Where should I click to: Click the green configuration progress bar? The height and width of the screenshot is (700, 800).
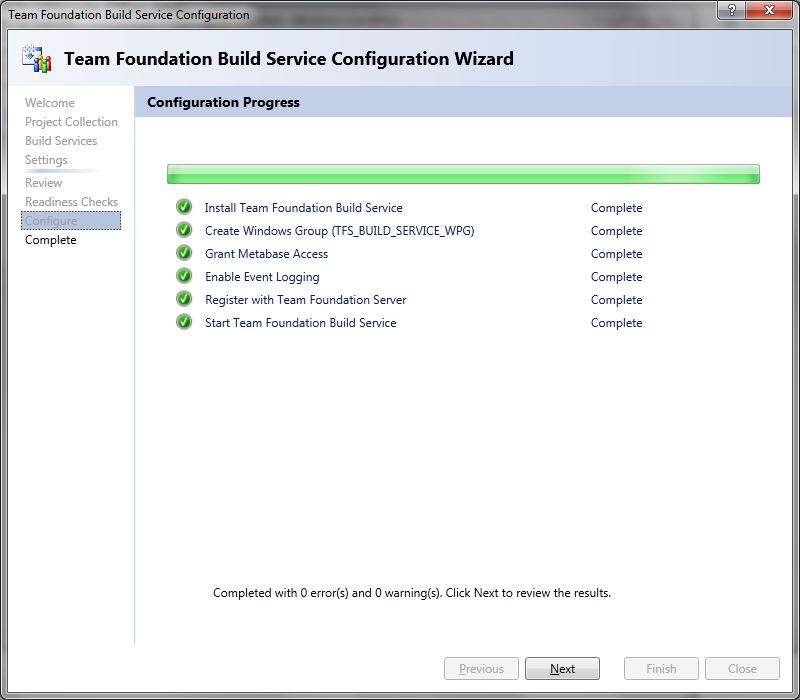click(463, 174)
